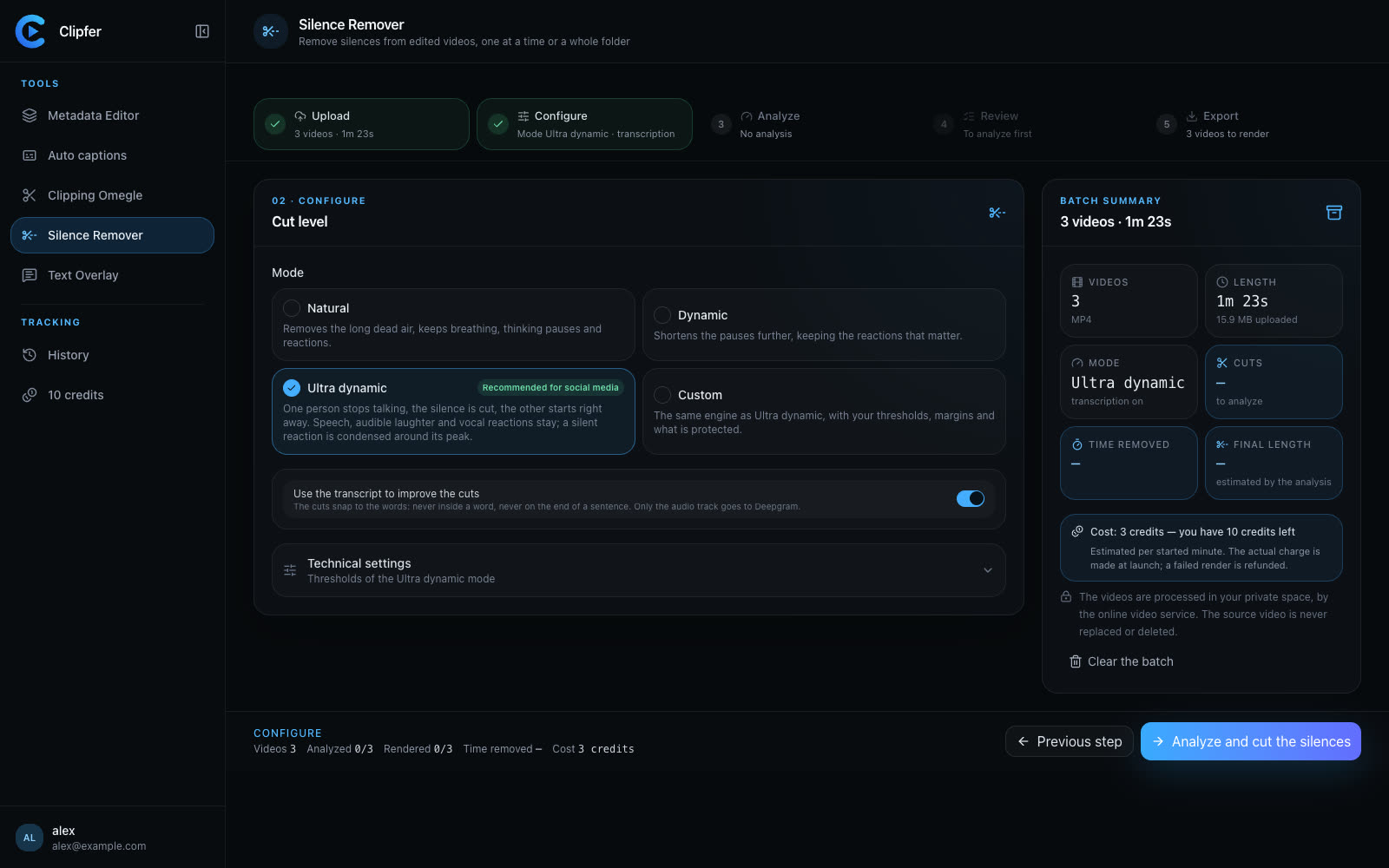
Task: Click the Cuts tile in Batch Summary
Action: pyautogui.click(x=1274, y=382)
